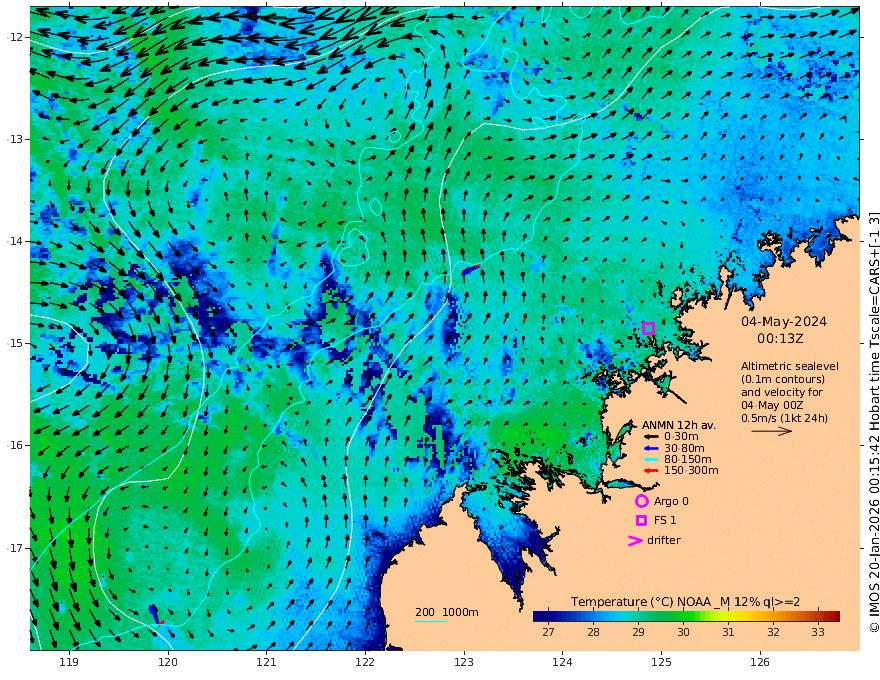This screenshot has width=880, height=680.
Task: Click longitude axis label 119
Action: coord(69,662)
